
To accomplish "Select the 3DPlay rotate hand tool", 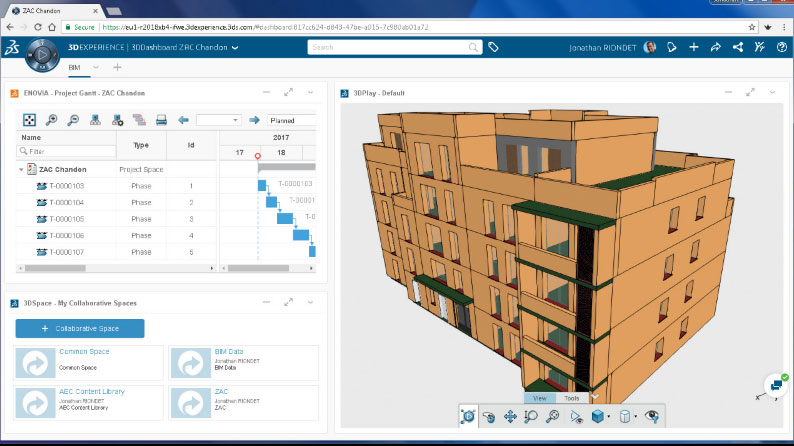I will 489,417.
